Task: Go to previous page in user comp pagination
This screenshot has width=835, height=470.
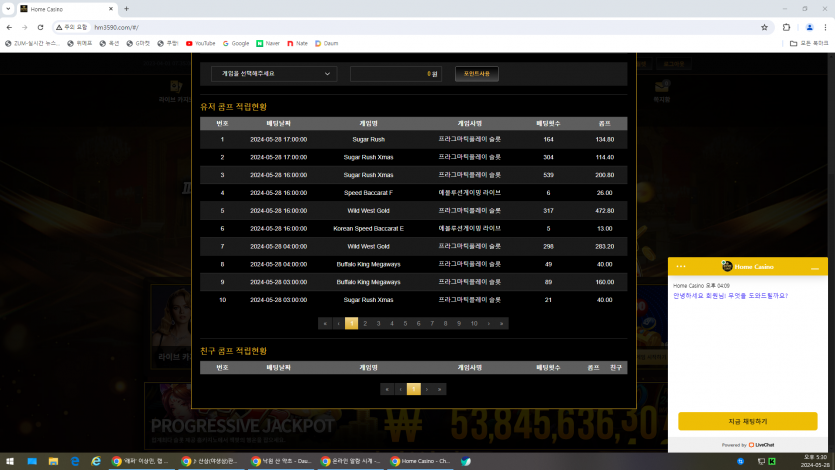Action: click(x=338, y=324)
